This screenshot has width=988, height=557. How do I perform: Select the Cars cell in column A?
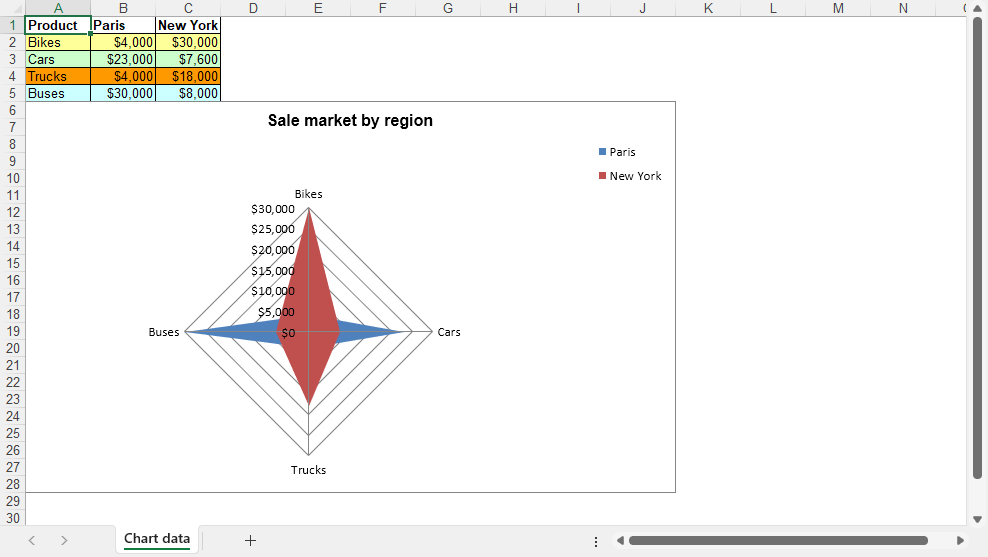58,59
